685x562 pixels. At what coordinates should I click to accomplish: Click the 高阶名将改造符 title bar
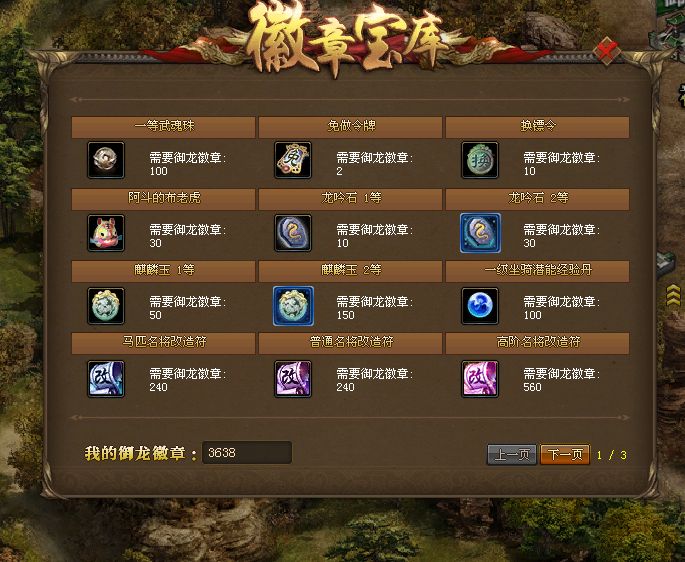537,343
